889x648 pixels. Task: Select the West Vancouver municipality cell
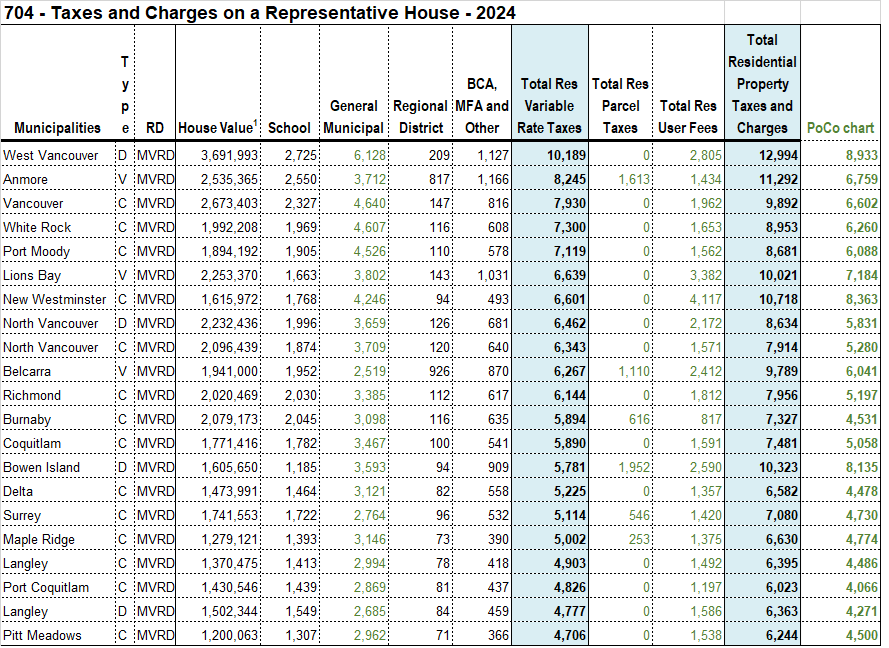pyautogui.click(x=51, y=155)
